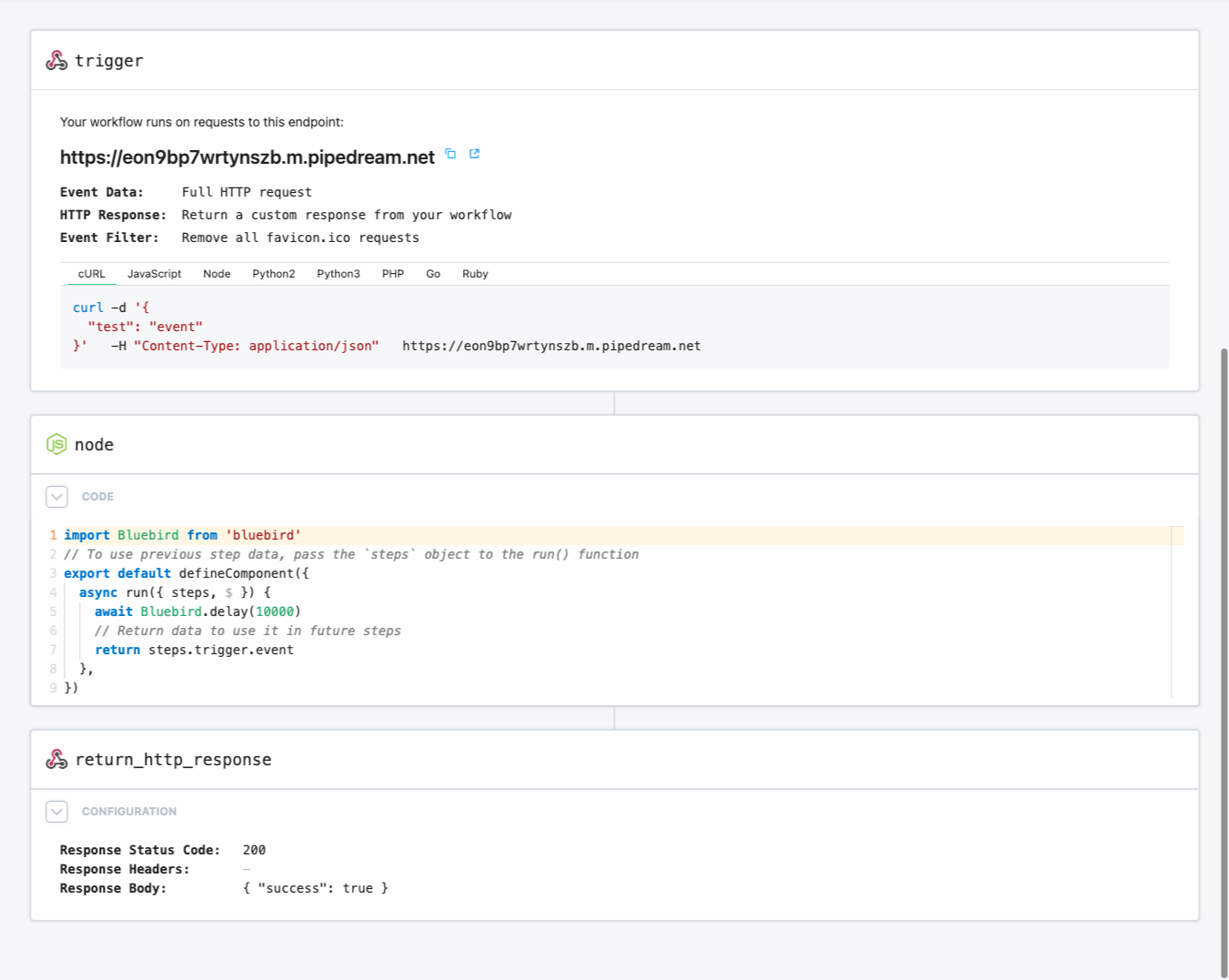The height and width of the screenshot is (980, 1229).
Task: Click the "Return data to use it" comment line
Action: pos(247,631)
